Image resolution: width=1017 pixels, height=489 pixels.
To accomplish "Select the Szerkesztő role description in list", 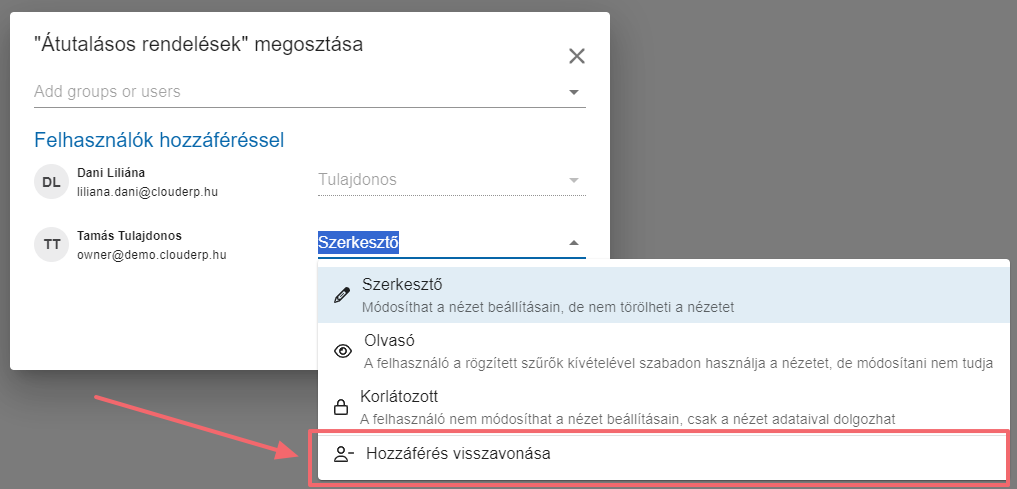I will click(548, 307).
